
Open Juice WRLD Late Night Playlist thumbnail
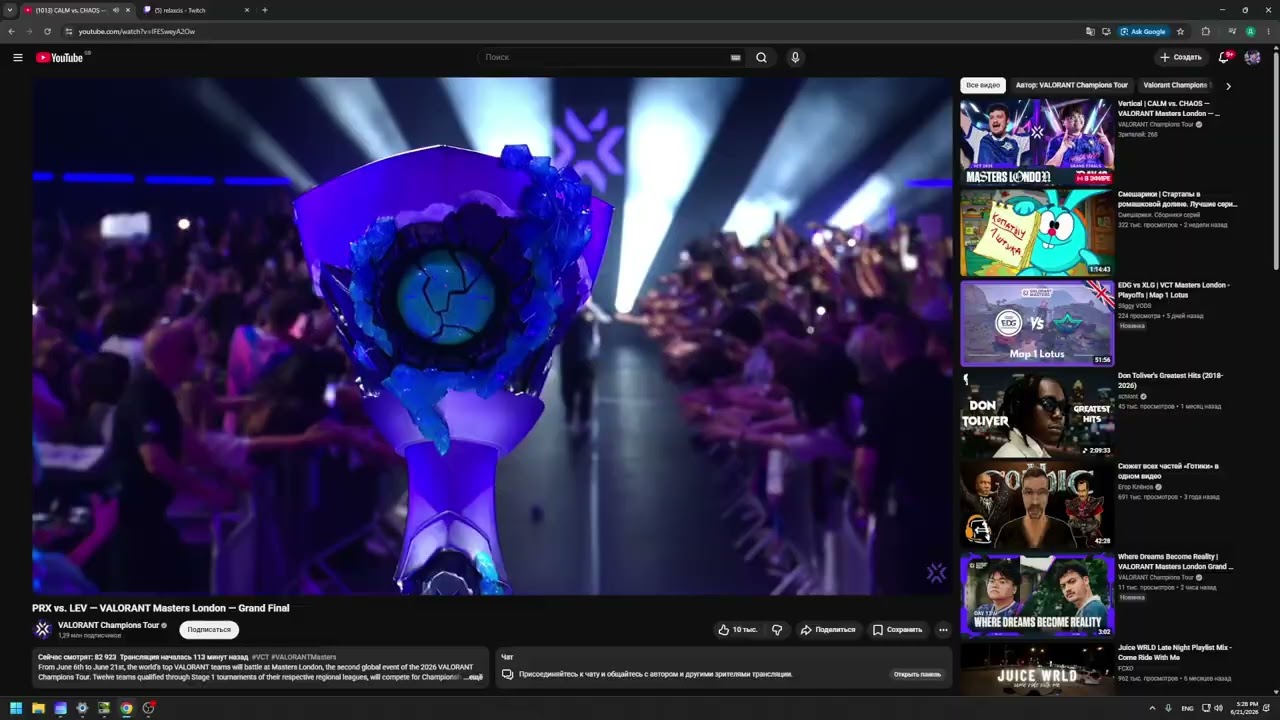point(1037,669)
